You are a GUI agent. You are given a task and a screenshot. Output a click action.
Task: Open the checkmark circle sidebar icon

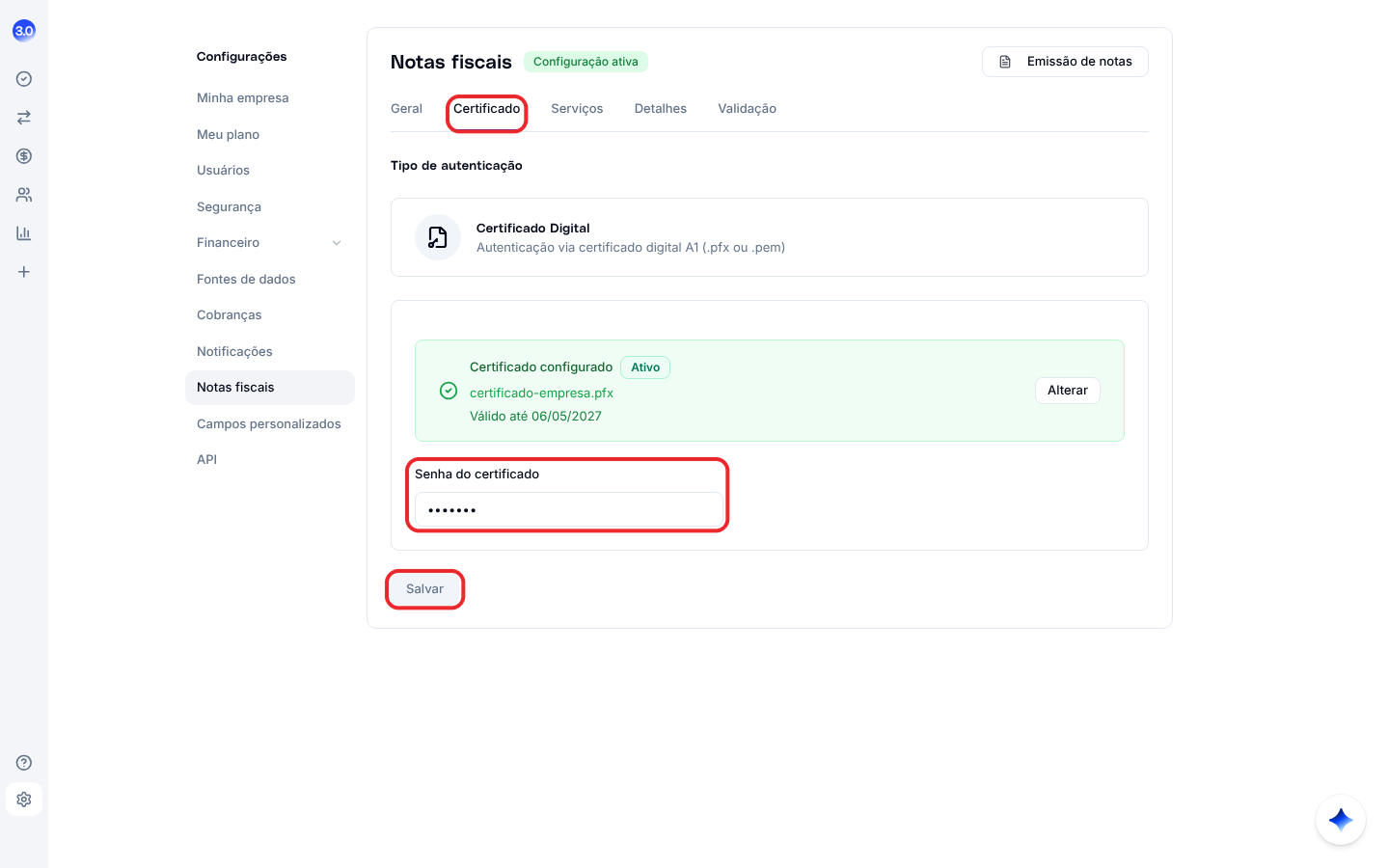24,79
